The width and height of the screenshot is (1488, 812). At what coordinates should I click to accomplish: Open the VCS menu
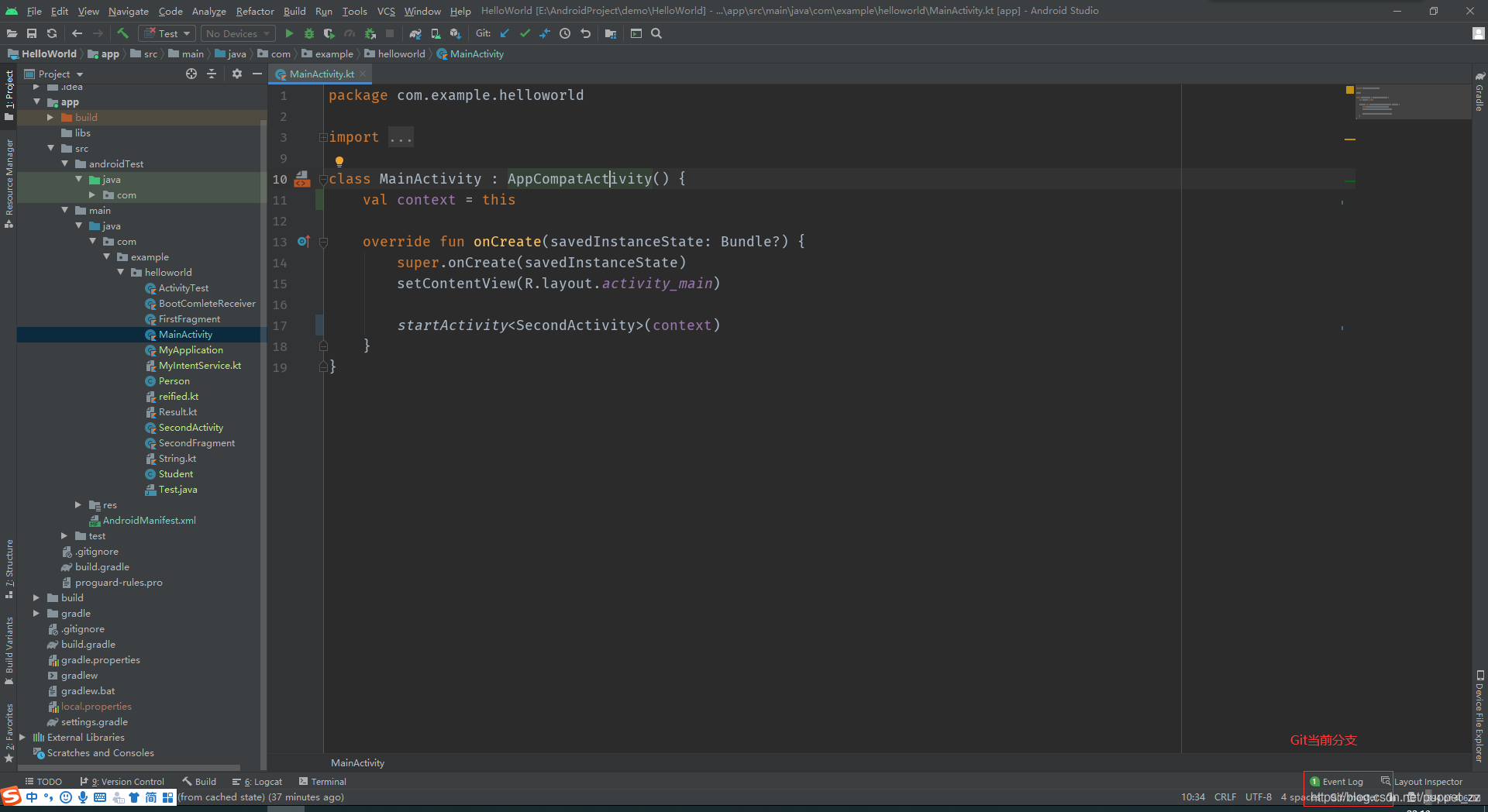point(386,11)
